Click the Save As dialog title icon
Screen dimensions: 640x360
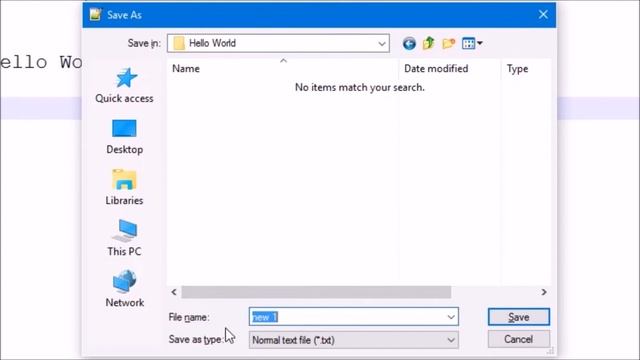[96, 15]
